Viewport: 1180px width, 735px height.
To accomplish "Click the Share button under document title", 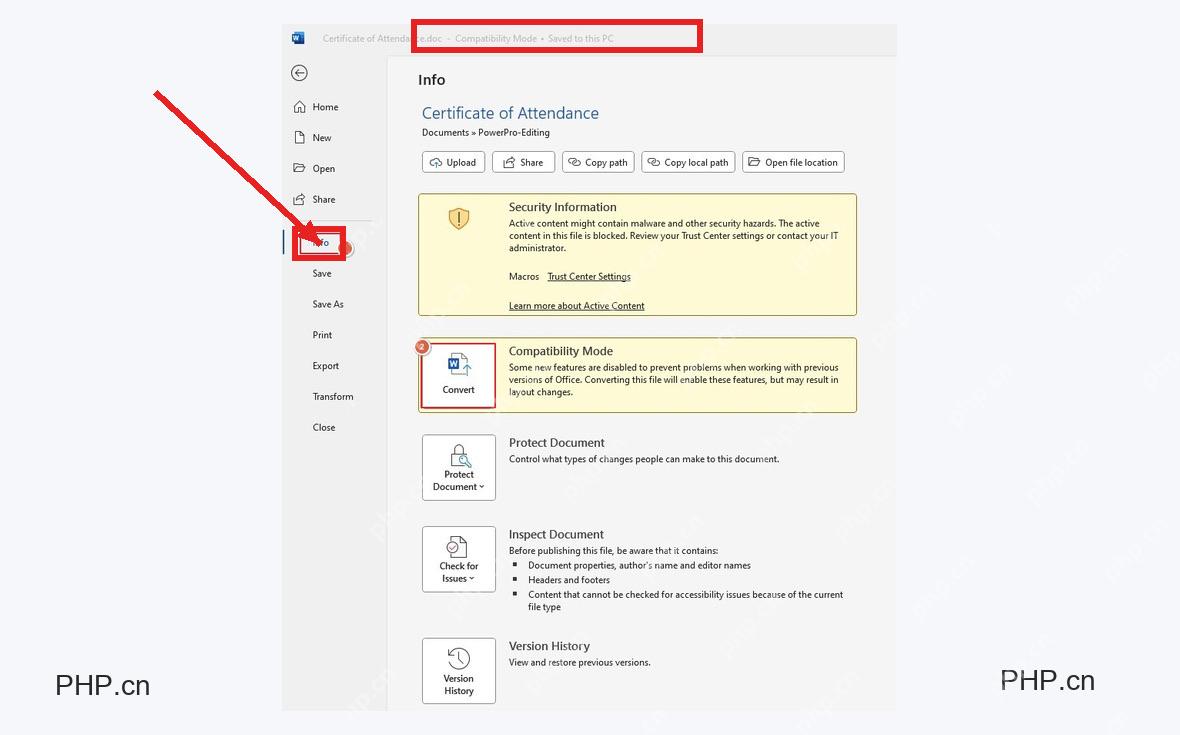I will click(x=523, y=162).
